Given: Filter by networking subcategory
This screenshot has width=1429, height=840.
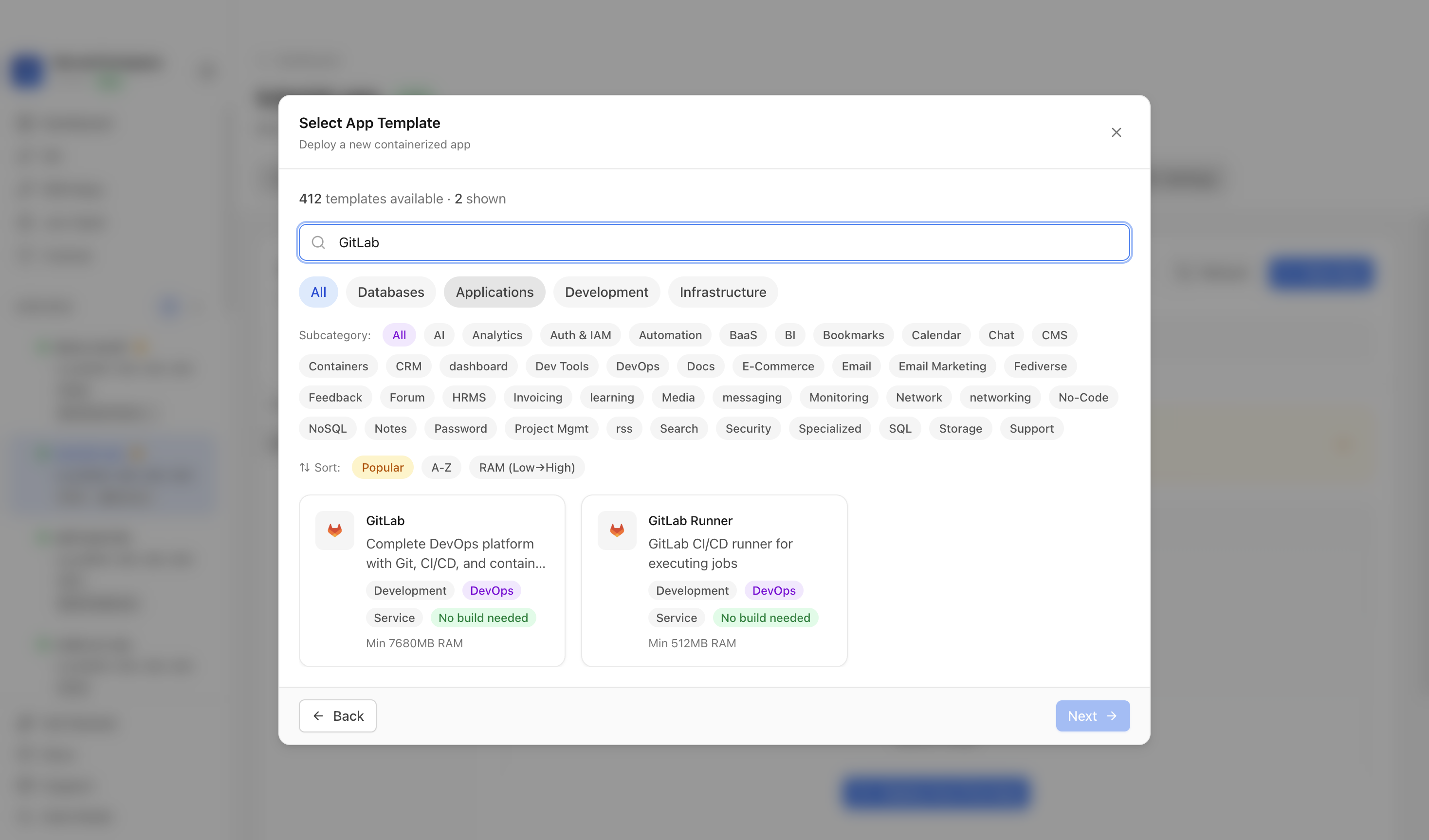Looking at the screenshot, I should coord(1000,398).
